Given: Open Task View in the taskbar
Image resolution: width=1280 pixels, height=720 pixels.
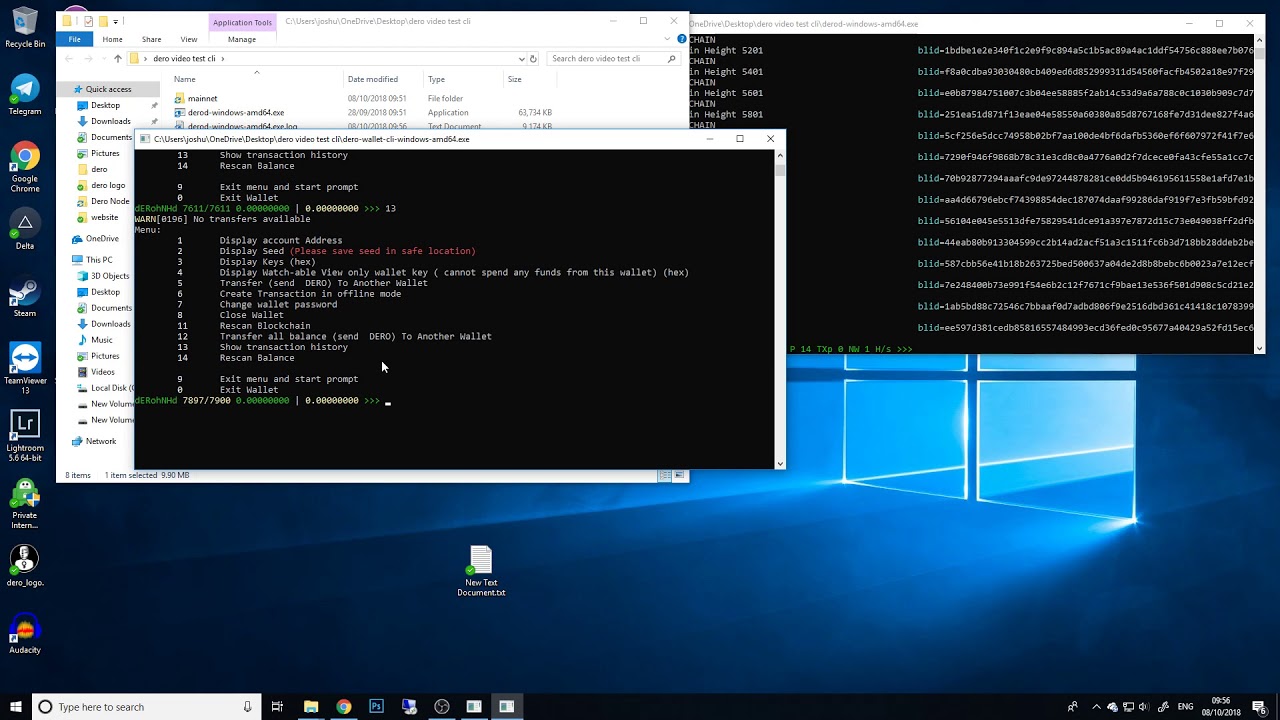Looking at the screenshot, I should click(277, 707).
